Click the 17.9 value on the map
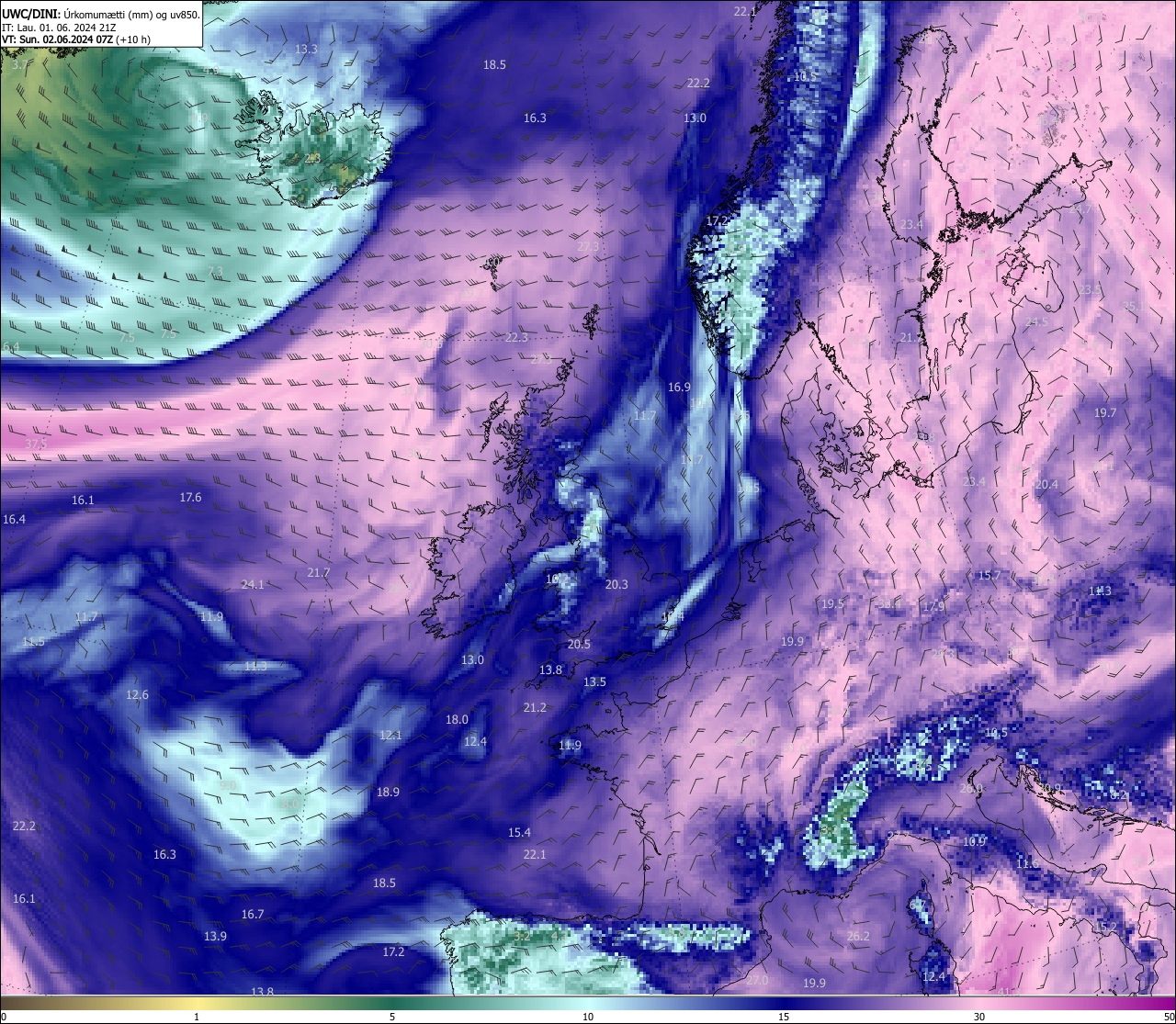The width and height of the screenshot is (1176, 1024). point(933,606)
